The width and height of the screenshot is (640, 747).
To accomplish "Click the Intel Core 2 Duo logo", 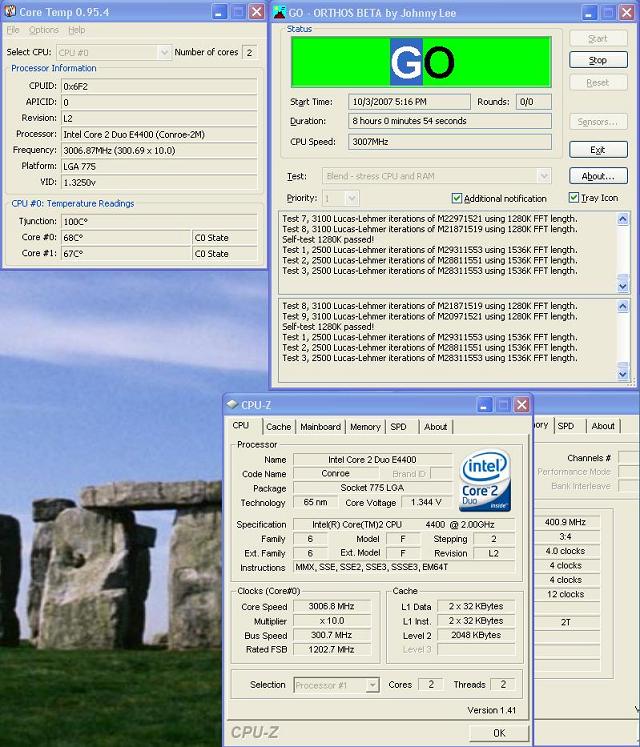I will tap(485, 480).
